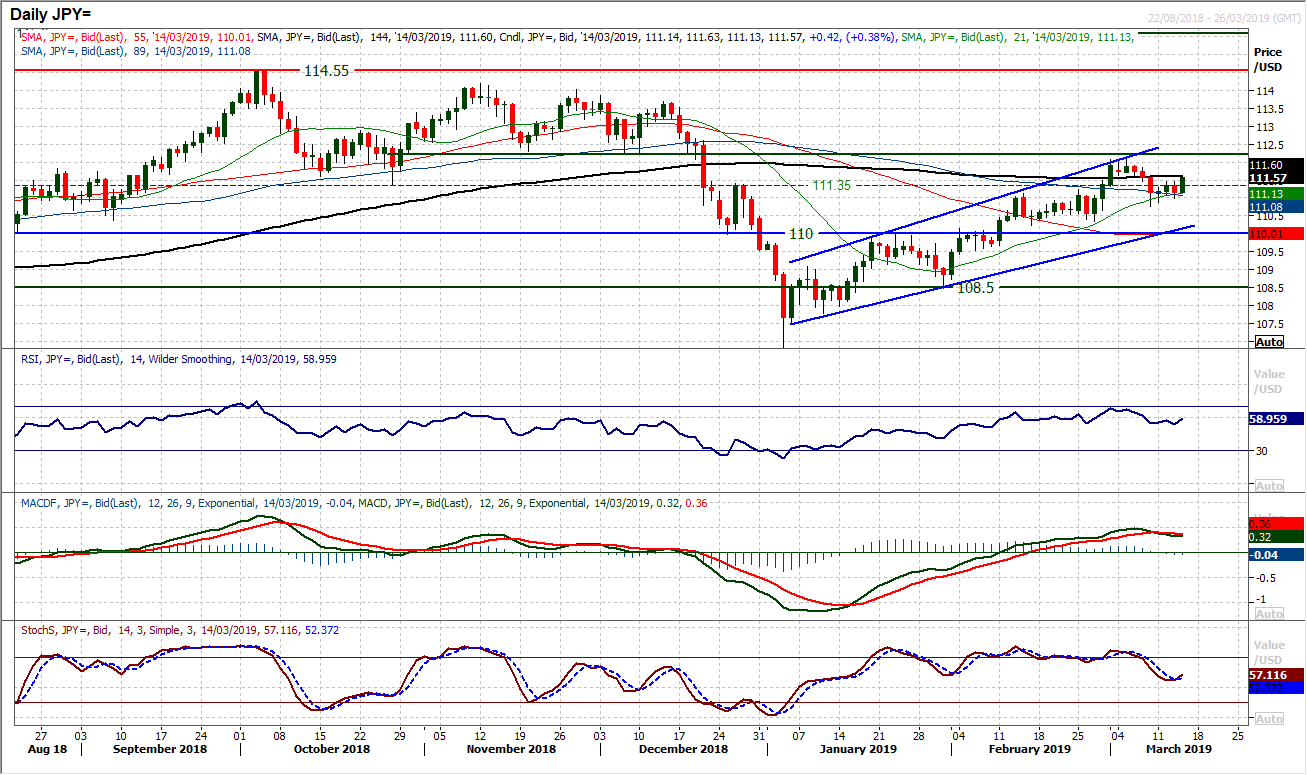Image resolution: width=1307 pixels, height=775 pixels.
Task: Click the green 111.13 SMA axis tag
Action: [1277, 193]
